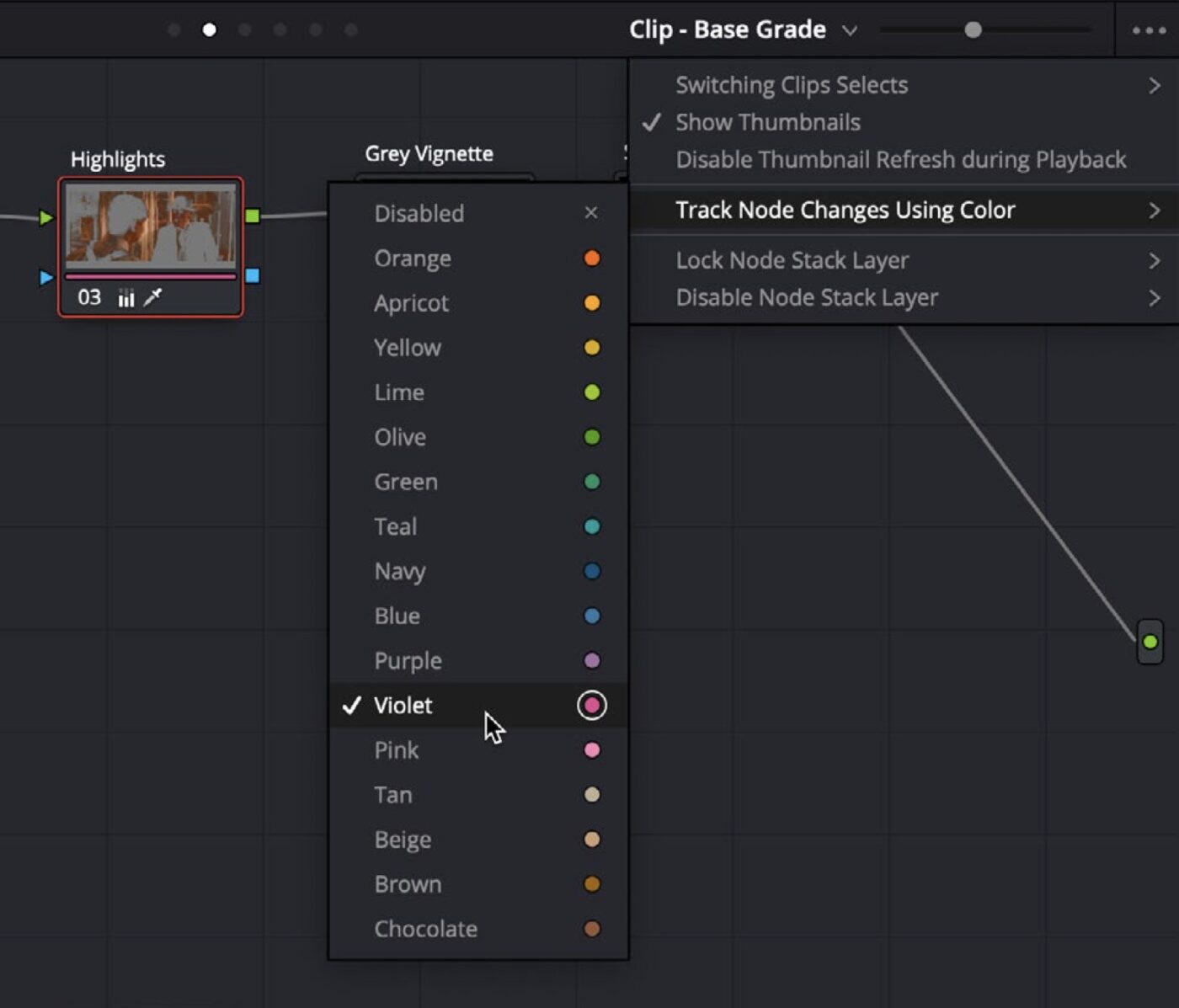1179x1008 pixels.
Task: Select the Highlights node thumbnail
Action: click(151, 224)
